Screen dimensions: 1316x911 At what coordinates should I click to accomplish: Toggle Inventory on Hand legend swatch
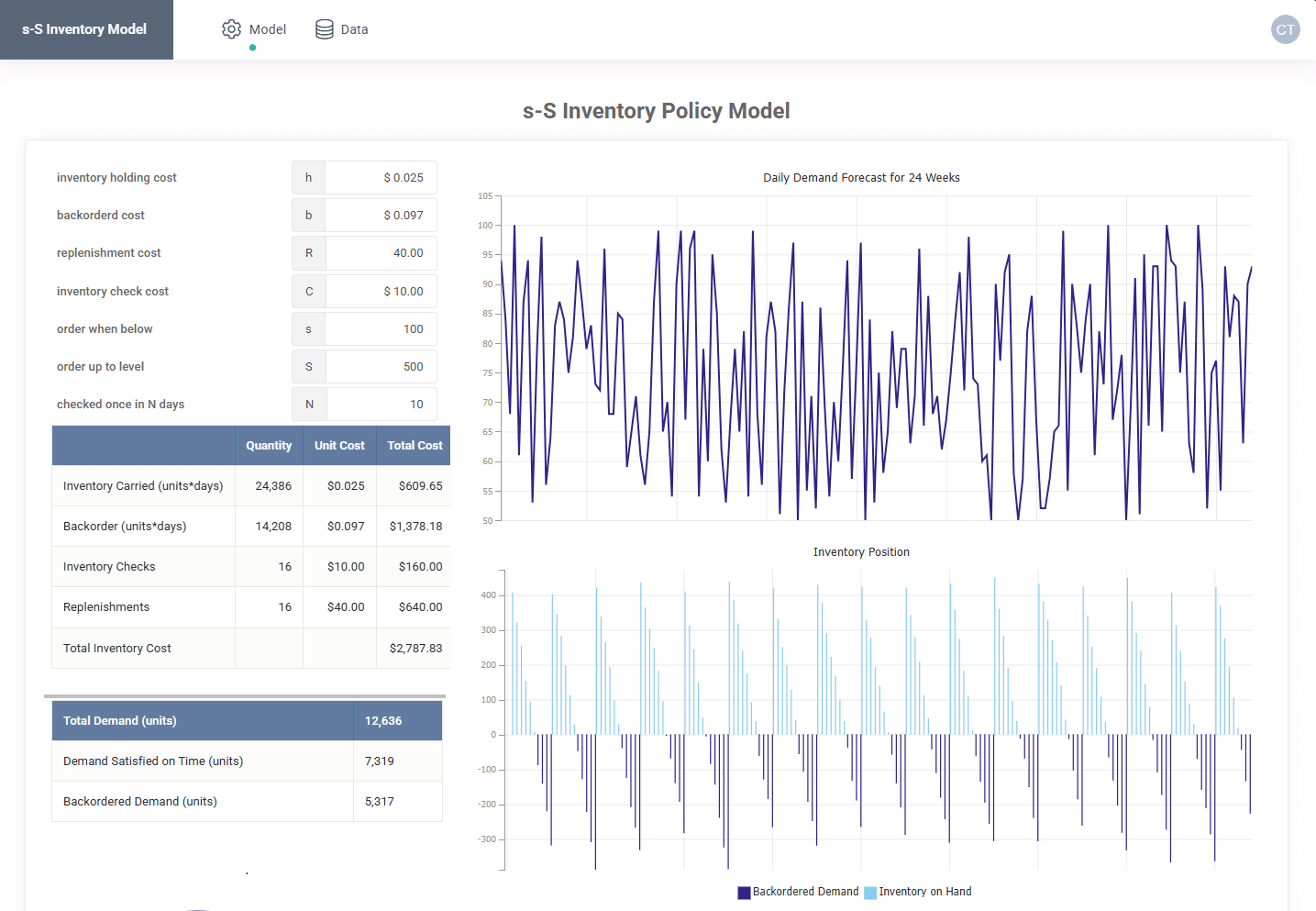point(870,893)
